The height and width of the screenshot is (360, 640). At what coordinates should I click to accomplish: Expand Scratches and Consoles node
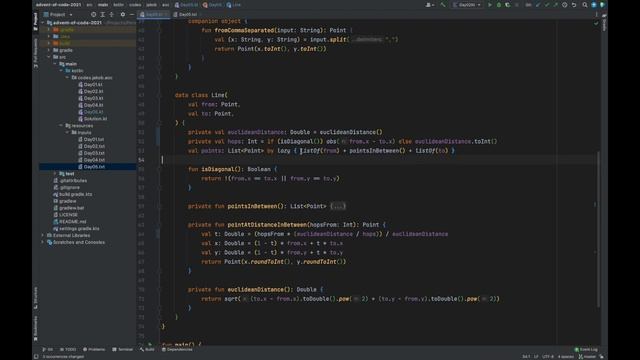[43, 242]
